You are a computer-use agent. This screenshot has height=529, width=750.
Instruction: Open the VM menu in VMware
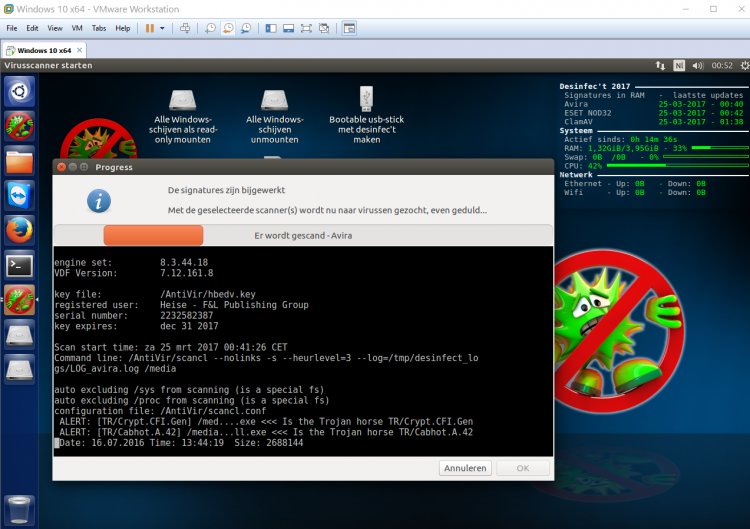click(x=77, y=28)
